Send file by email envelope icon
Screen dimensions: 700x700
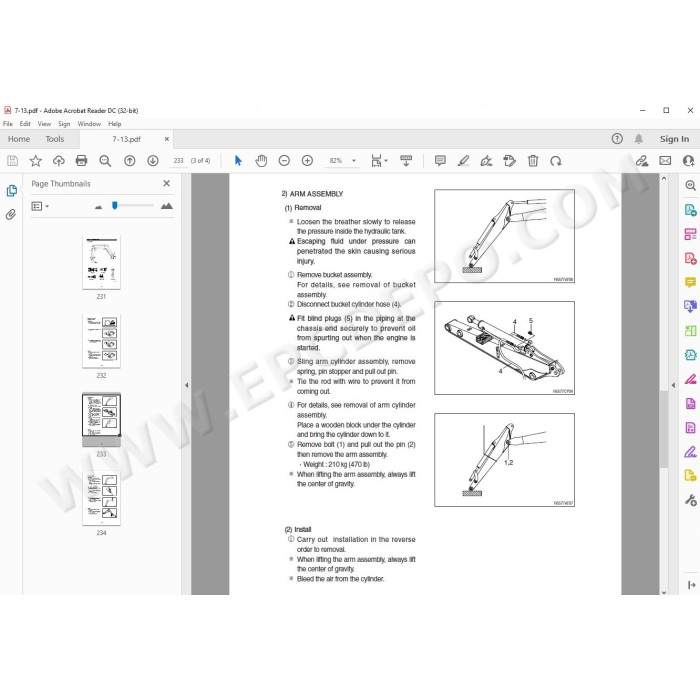[x=665, y=161]
